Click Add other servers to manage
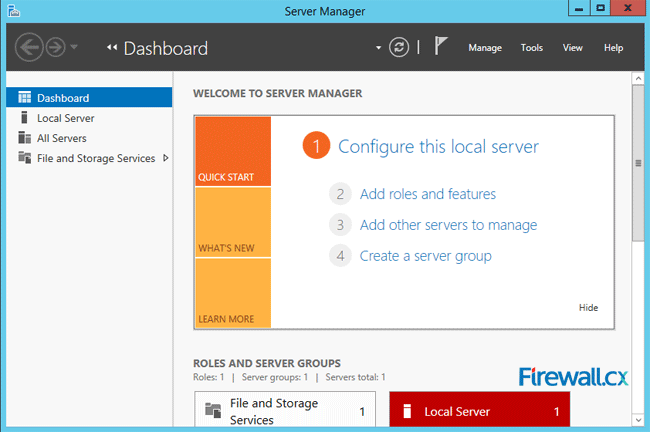This screenshot has width=650, height=432. [x=448, y=225]
